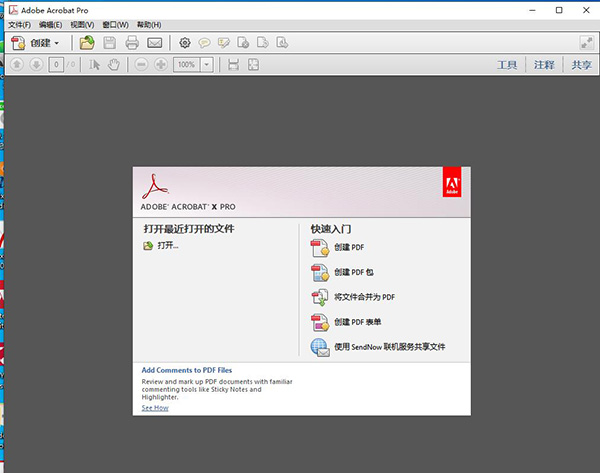Select the Highlight text icon

tap(224, 43)
